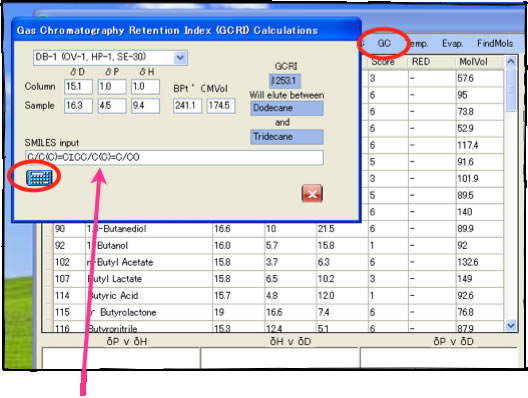The width and height of the screenshot is (528, 398).
Task: Select the n-Butyl Acetate row
Action: pos(278,262)
